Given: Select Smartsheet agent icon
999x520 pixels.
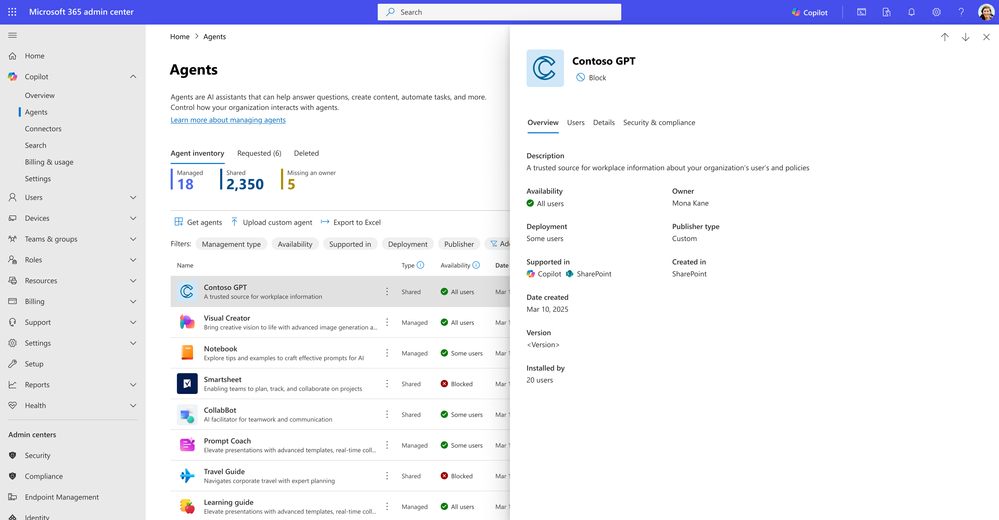Looking at the screenshot, I should click(187, 384).
